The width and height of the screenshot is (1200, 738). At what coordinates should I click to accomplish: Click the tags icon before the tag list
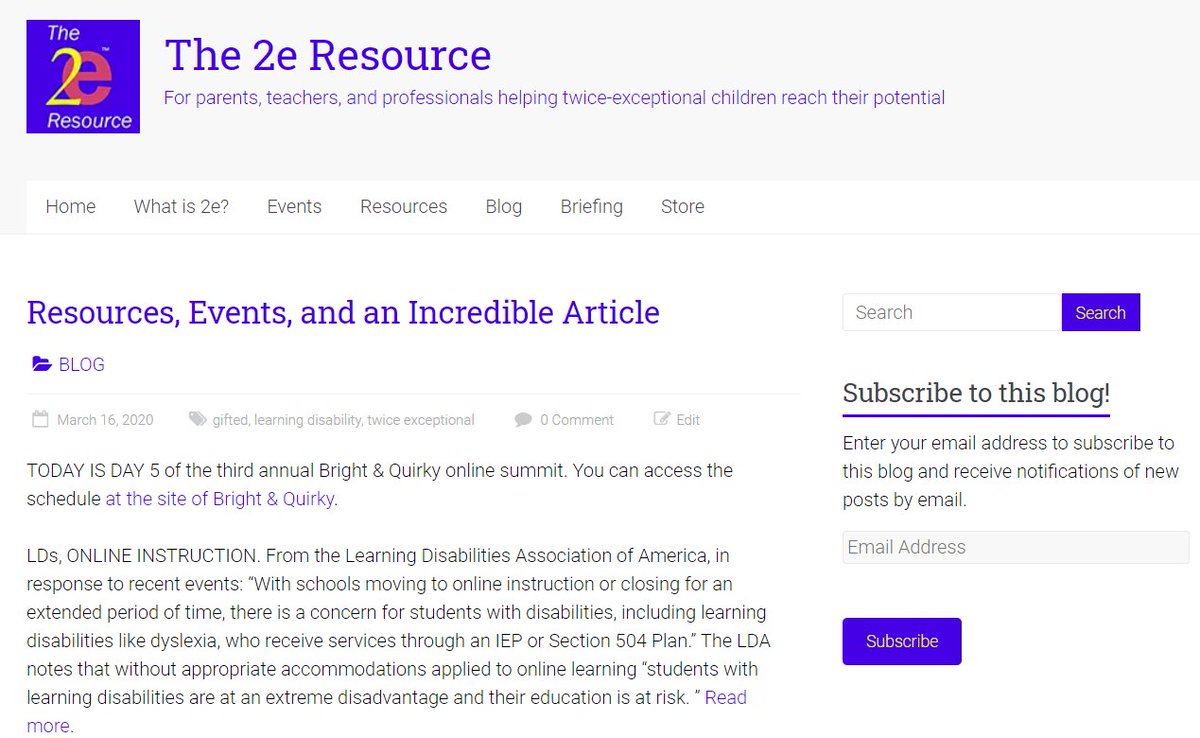[x=198, y=419]
